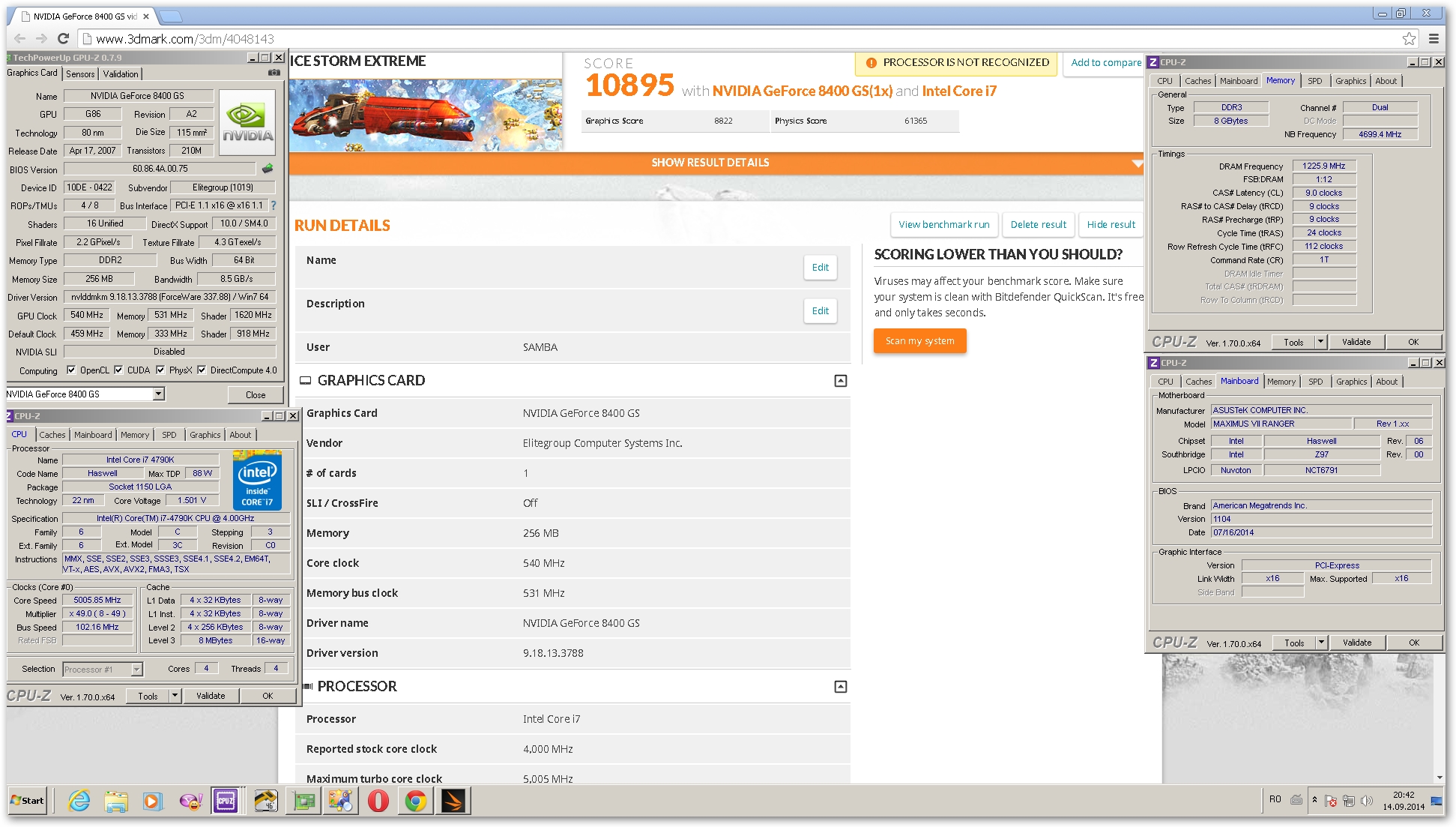The height and width of the screenshot is (827, 1456).
Task: Open the temperature monitor taskbar icon
Action: click(x=265, y=801)
